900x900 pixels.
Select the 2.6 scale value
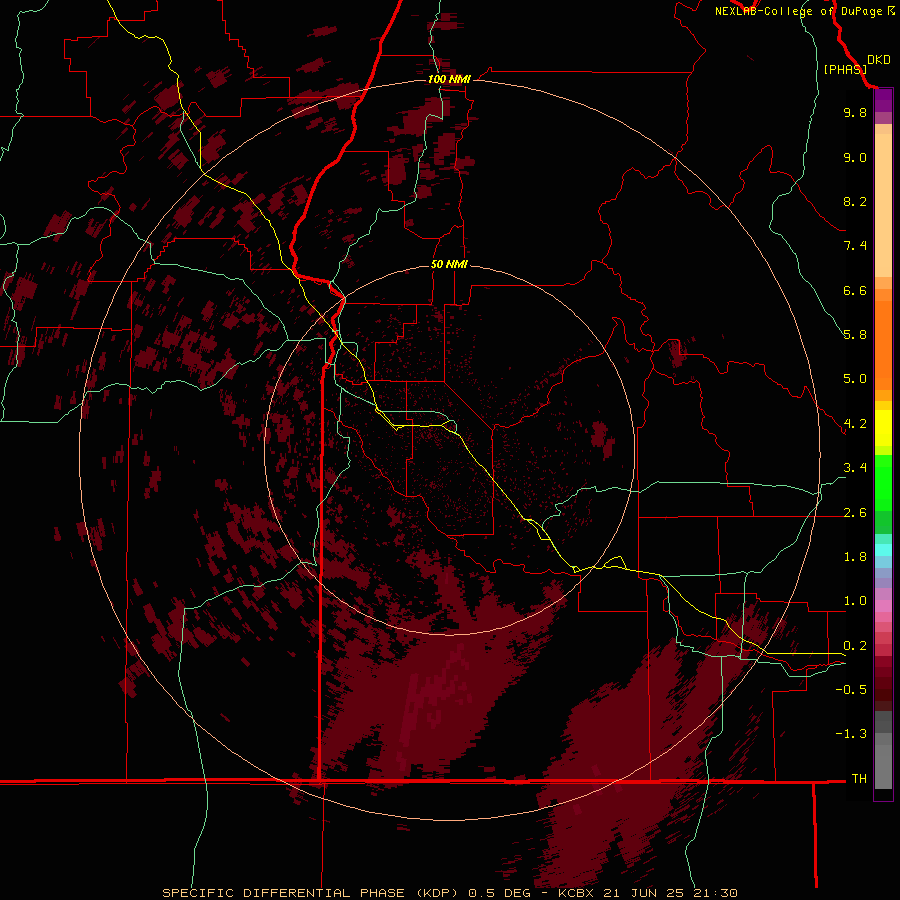[855, 513]
